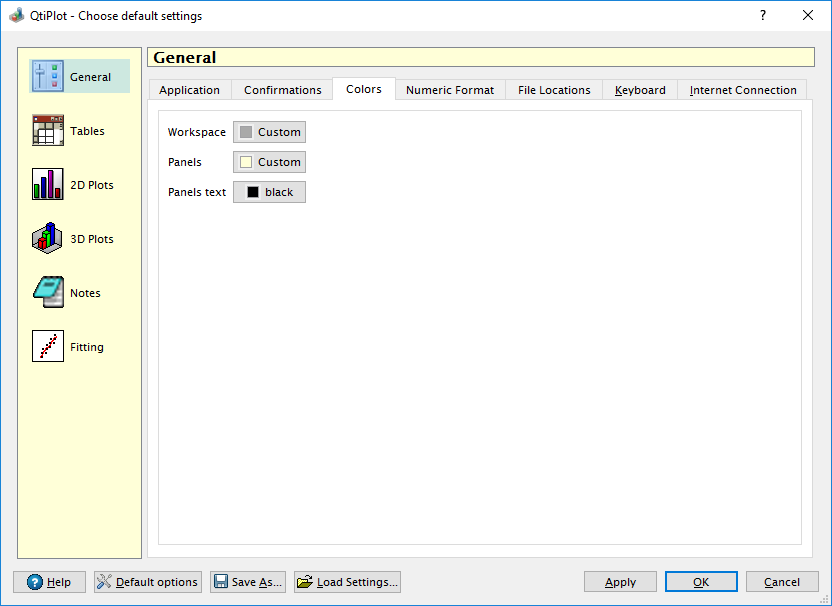Viewport: 832px width, 606px height.
Task: Select the General settings slider icon
Action: [47, 77]
